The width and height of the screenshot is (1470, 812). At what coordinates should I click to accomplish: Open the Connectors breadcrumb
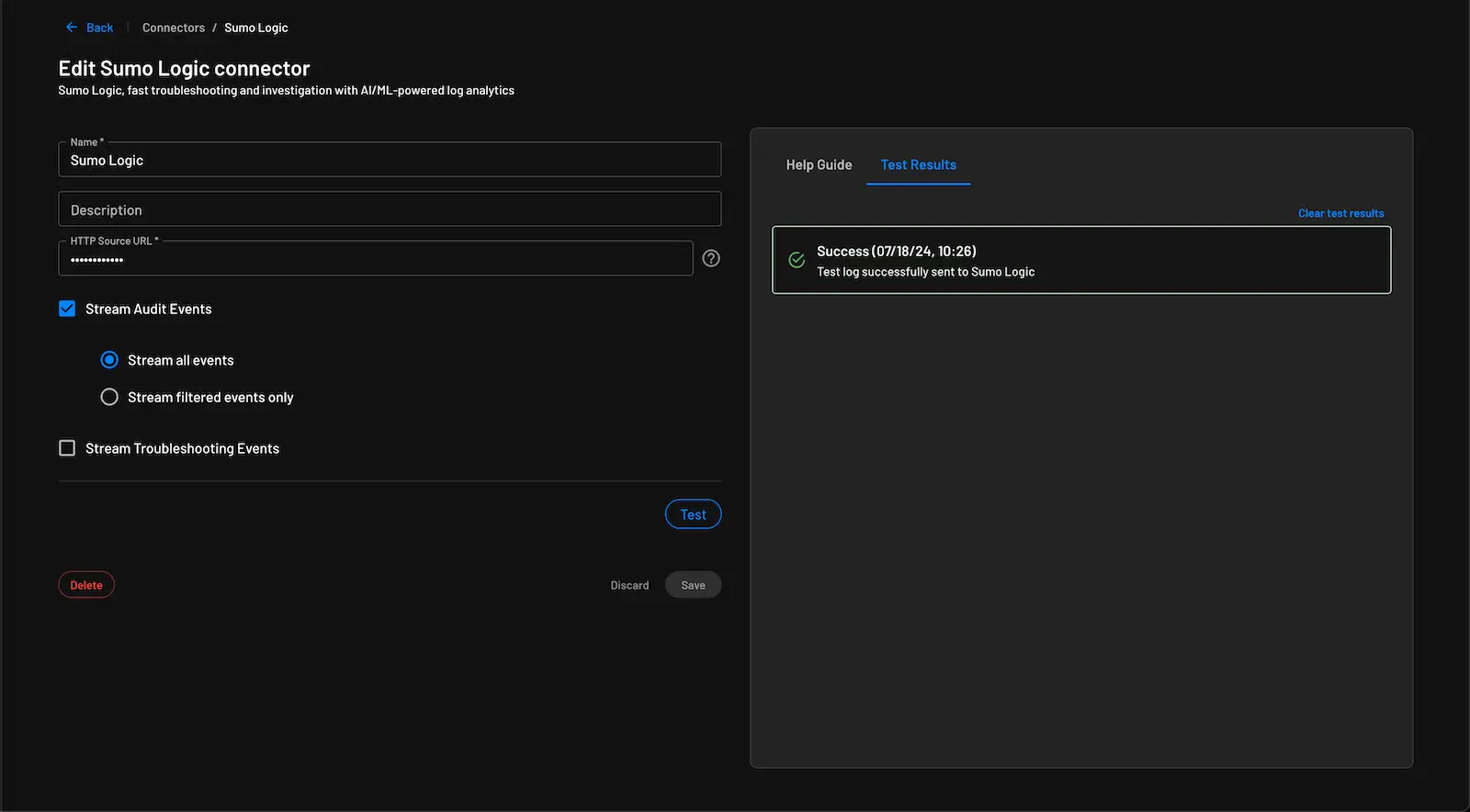point(174,28)
